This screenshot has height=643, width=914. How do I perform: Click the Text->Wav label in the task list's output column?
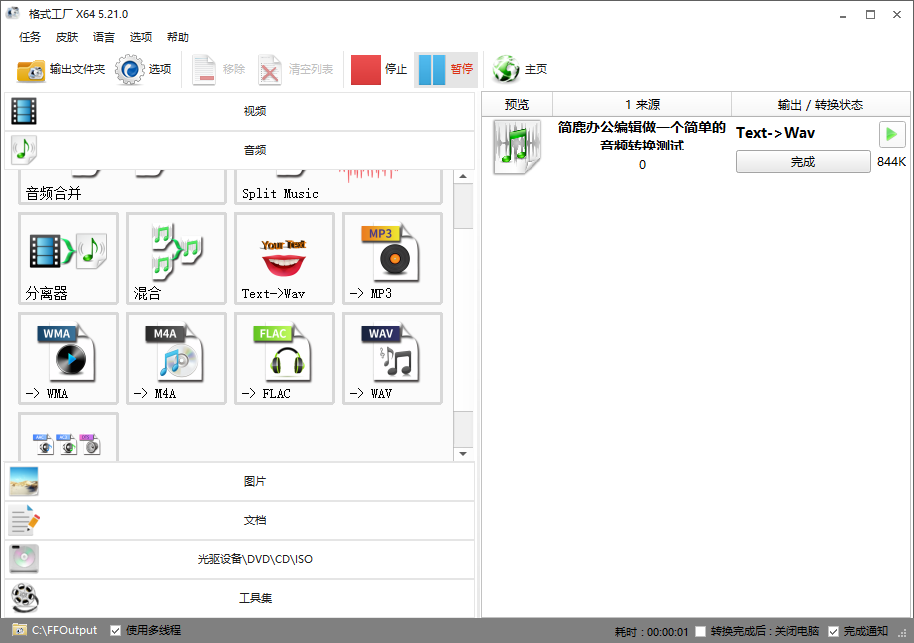[775, 133]
